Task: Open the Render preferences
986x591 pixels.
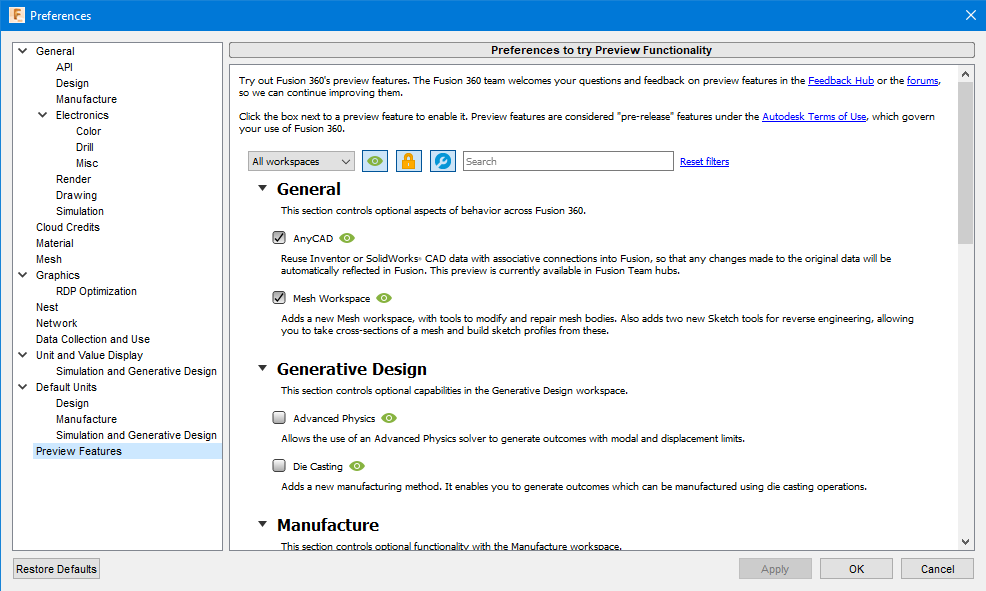Action: click(74, 179)
